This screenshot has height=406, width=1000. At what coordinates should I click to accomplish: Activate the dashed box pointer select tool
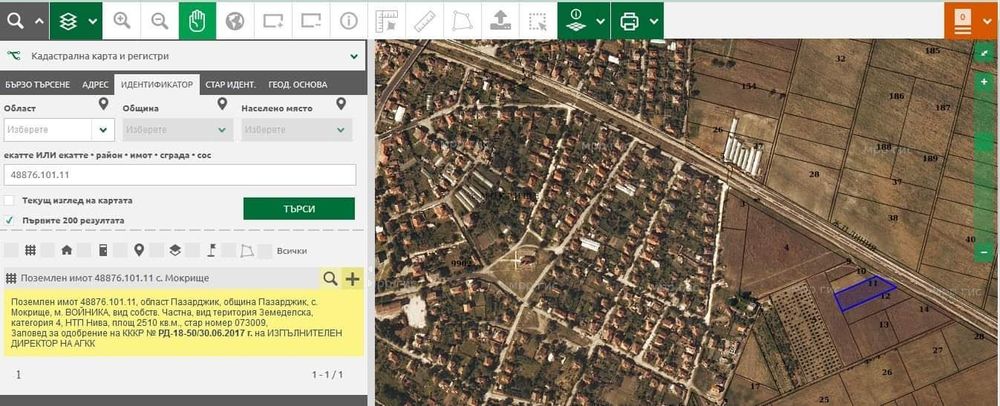[538, 21]
